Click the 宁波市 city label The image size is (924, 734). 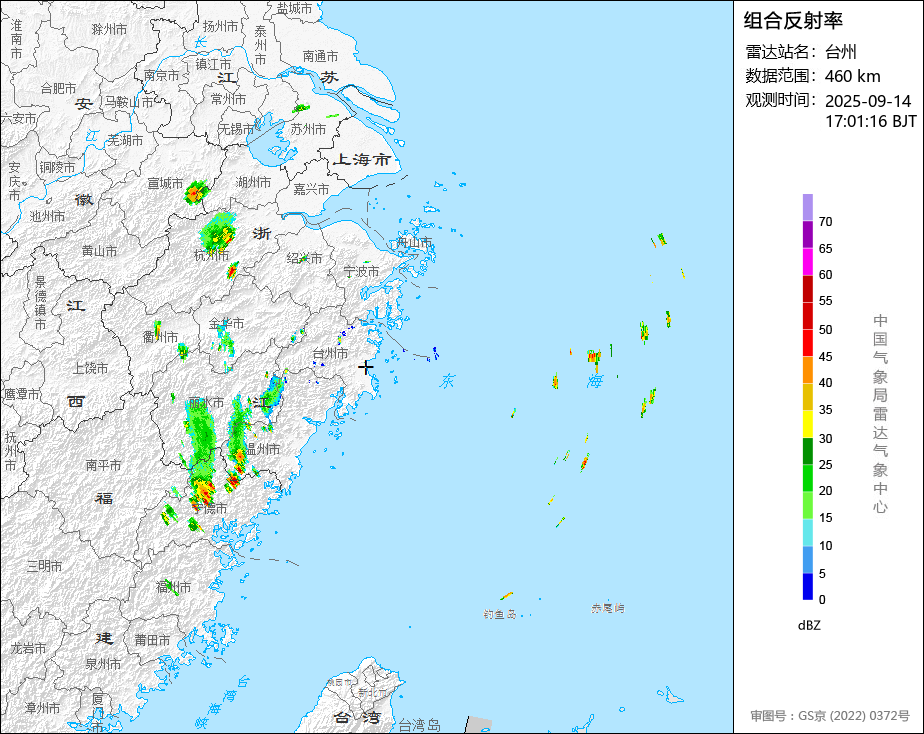[361, 271]
